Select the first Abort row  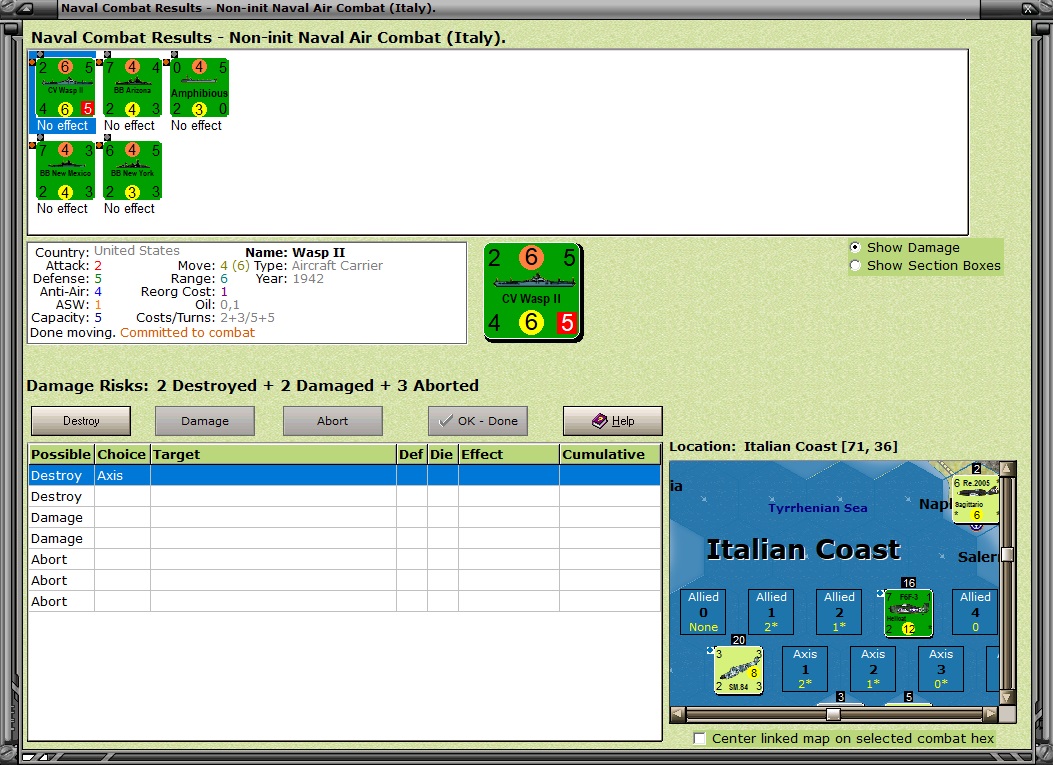[x=345, y=559]
